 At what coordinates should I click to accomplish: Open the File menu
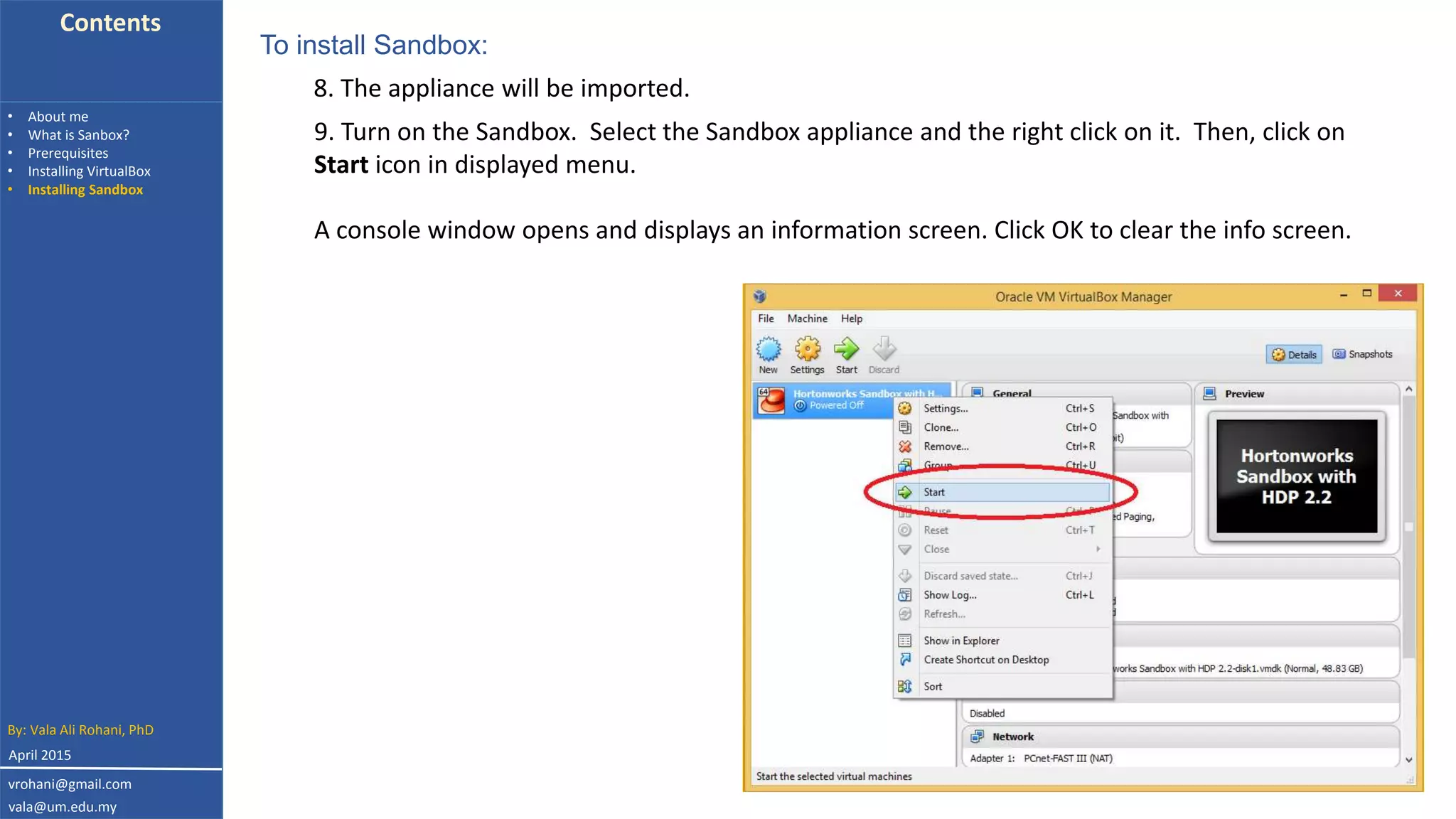click(x=766, y=318)
